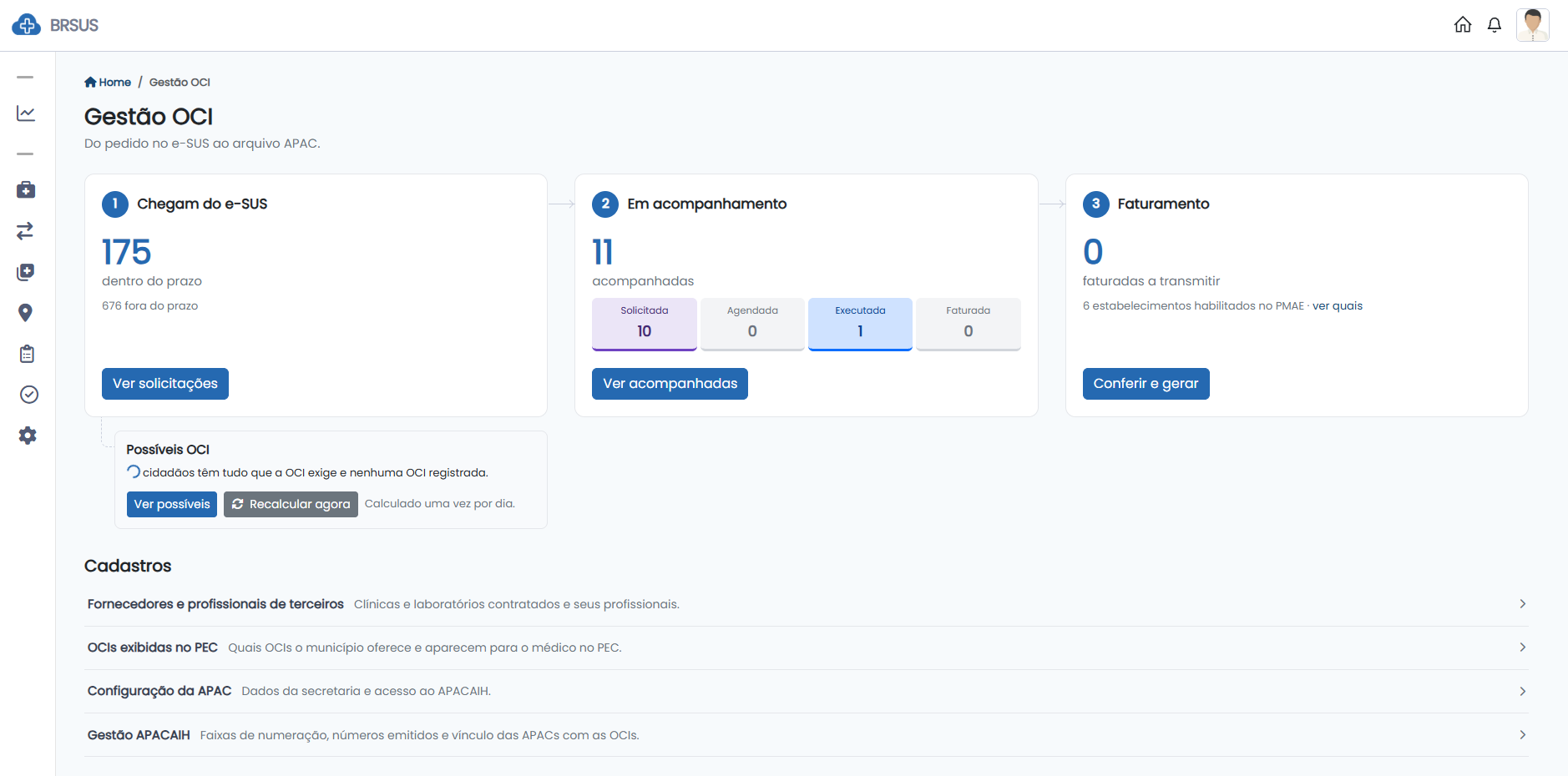Click the house icon in breadcrumb
This screenshot has width=1568, height=776.
point(90,82)
